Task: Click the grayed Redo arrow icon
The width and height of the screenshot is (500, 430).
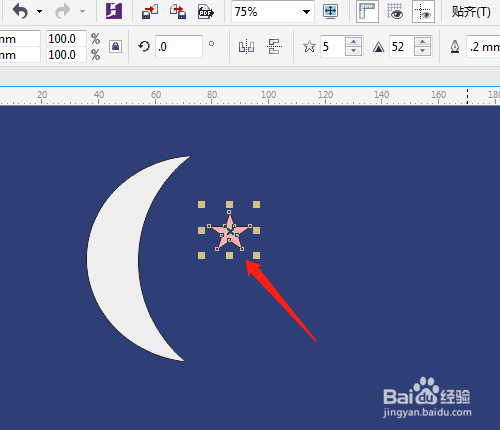Action: pos(62,12)
